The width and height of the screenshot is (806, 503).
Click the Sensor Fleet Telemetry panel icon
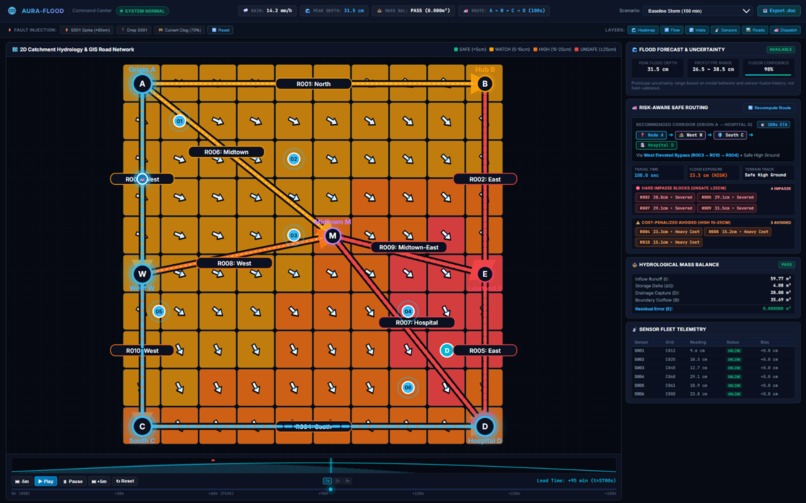pyautogui.click(x=634, y=329)
